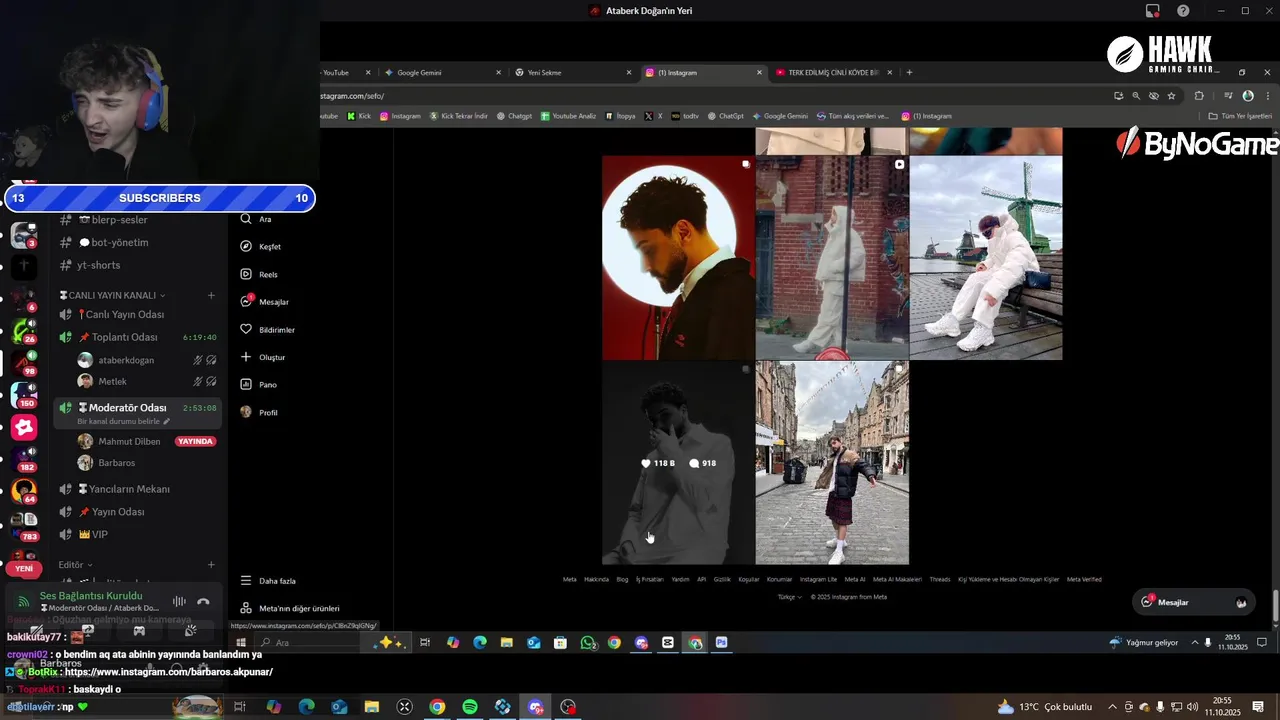Collapse the CANLI YAYIN KANALI category
The image size is (1280, 720).
[112, 295]
